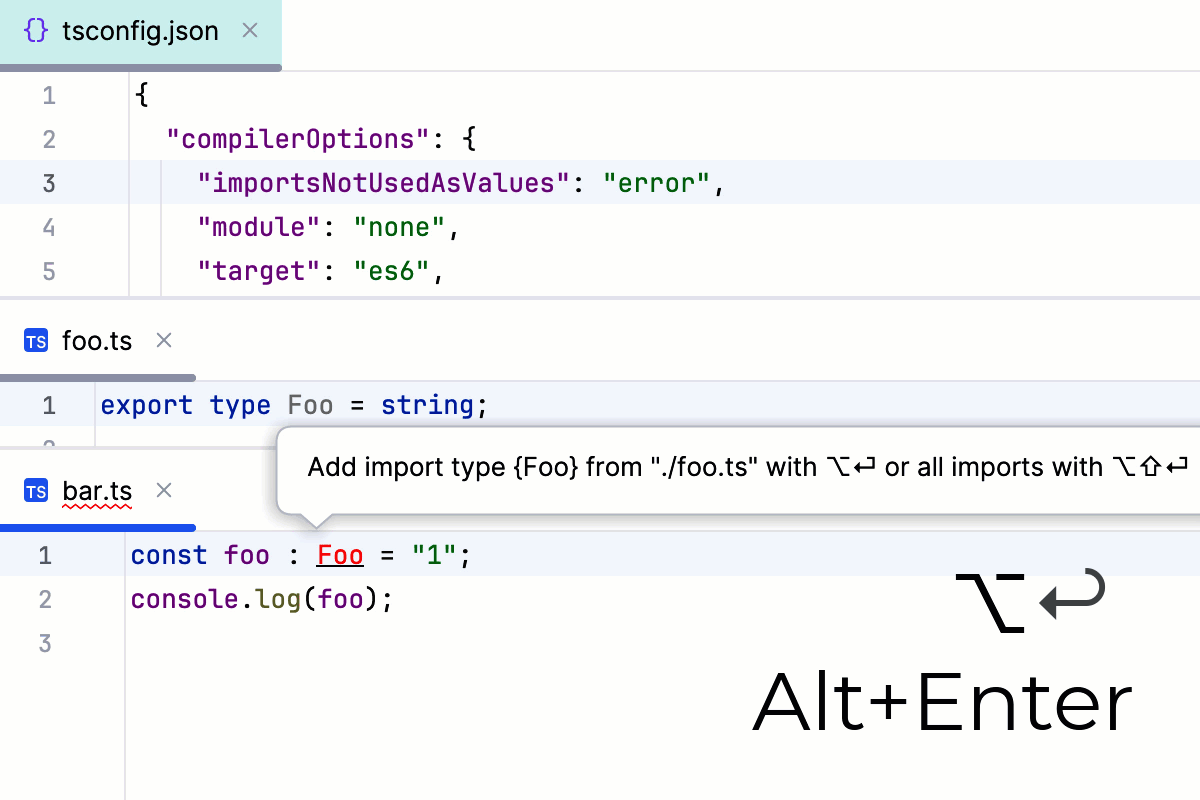Switch to the tsconfig.json editor tab
This screenshot has width=1200, height=800.
140,31
